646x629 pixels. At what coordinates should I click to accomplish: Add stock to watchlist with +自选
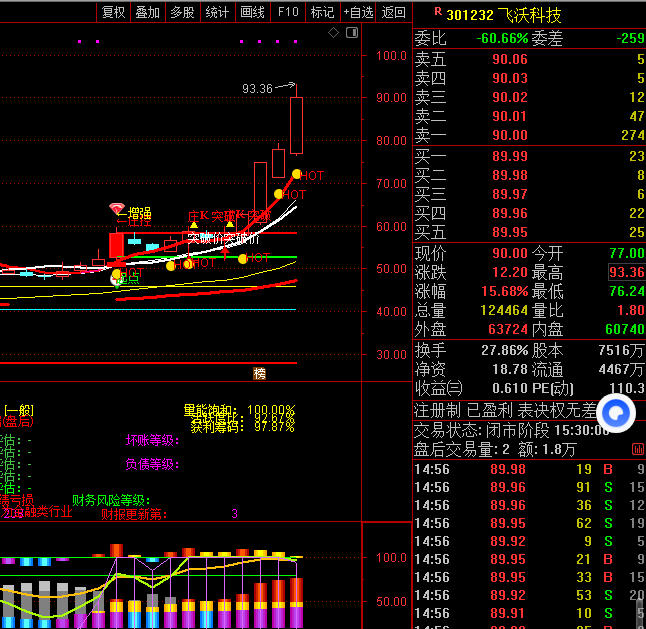point(358,12)
